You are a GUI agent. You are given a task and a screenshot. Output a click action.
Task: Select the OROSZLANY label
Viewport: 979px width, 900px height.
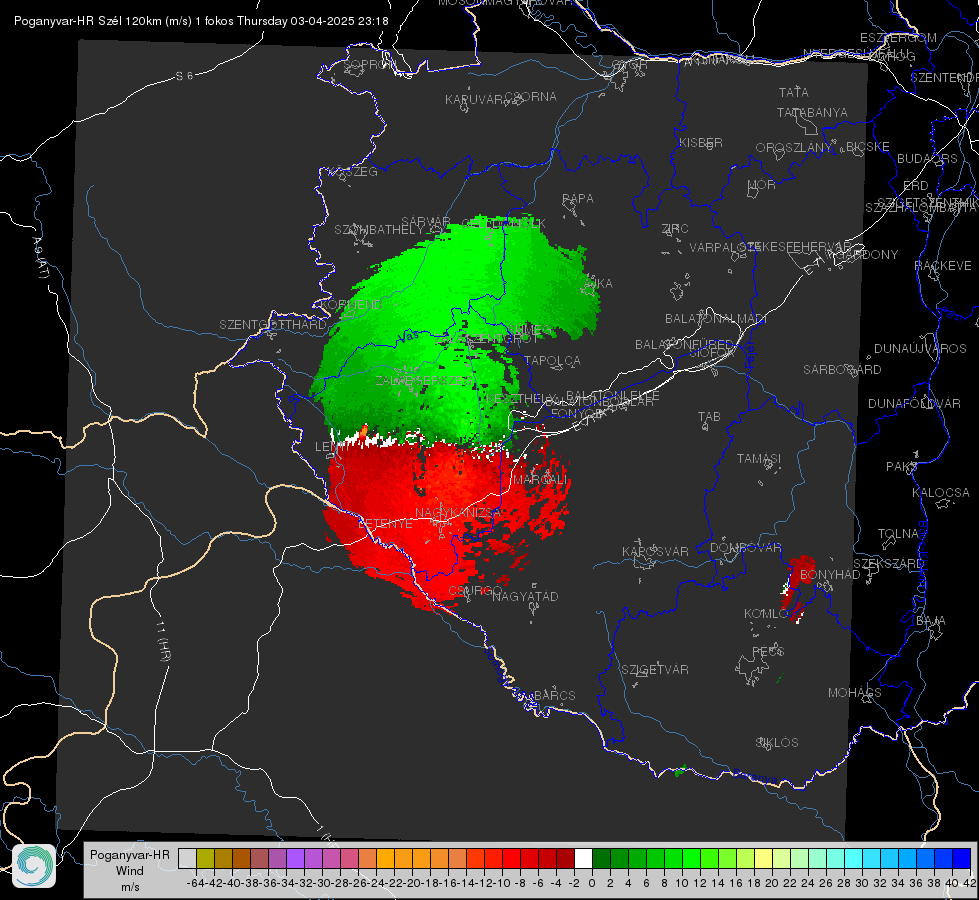point(794,147)
